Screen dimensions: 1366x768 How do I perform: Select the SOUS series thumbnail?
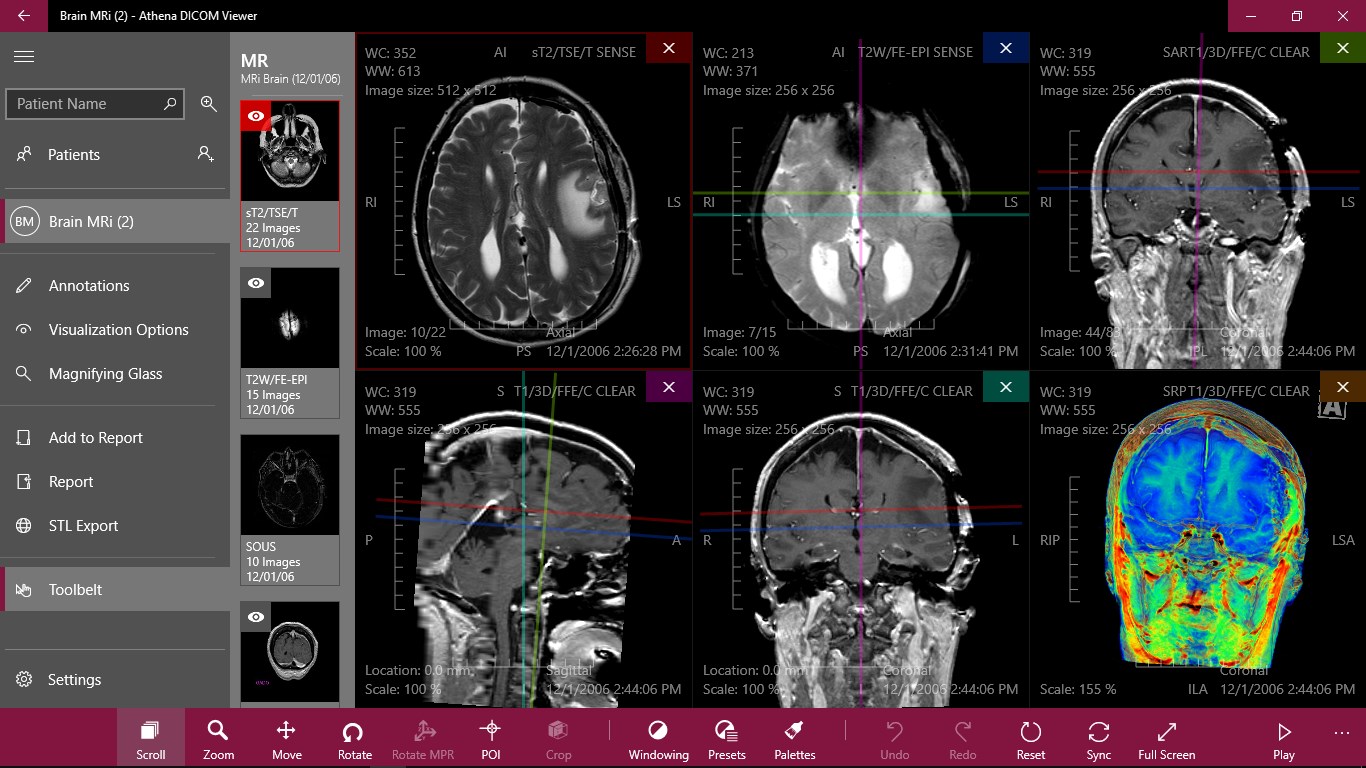pyautogui.click(x=290, y=509)
